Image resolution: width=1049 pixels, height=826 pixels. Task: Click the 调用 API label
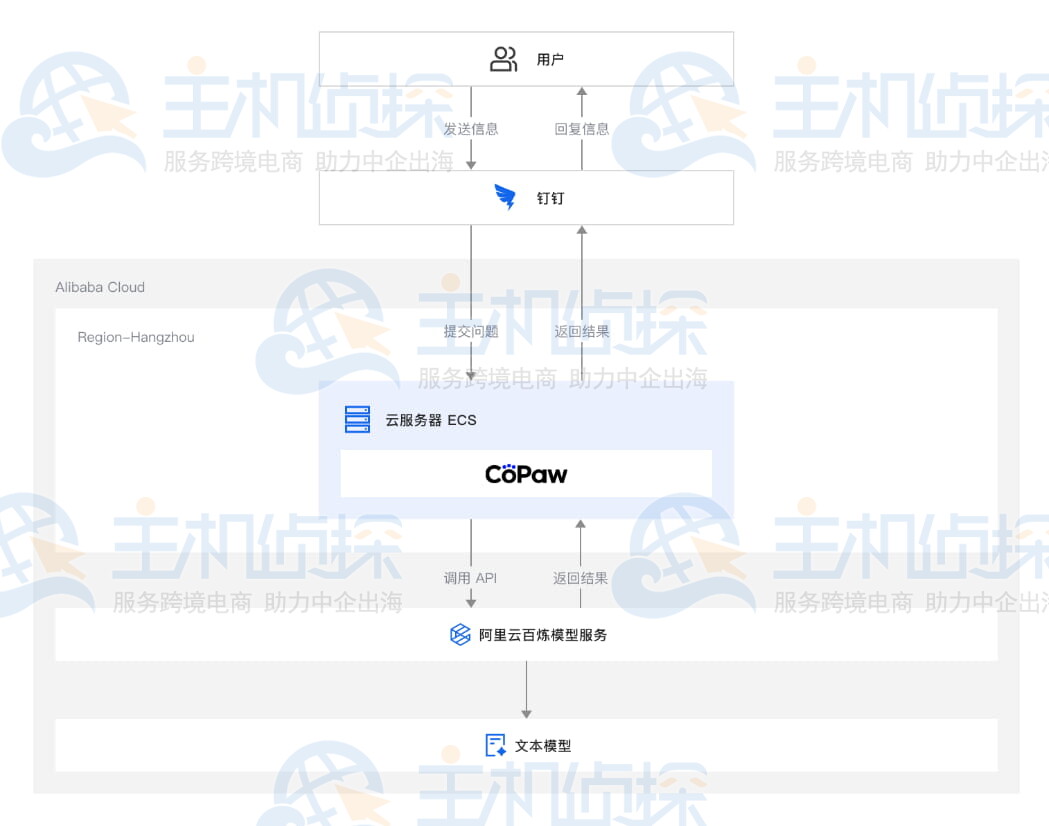tap(470, 578)
